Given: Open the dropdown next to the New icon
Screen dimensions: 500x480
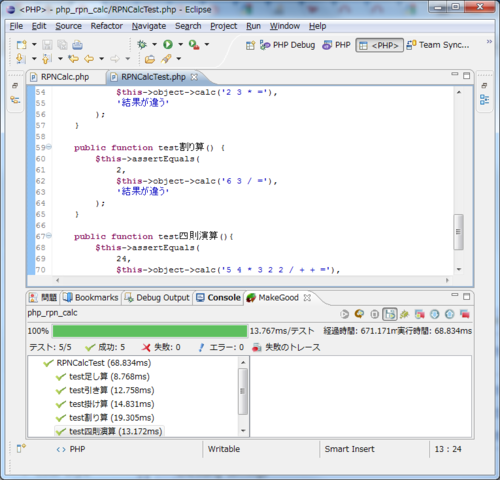Looking at the screenshot, I should point(34,44).
